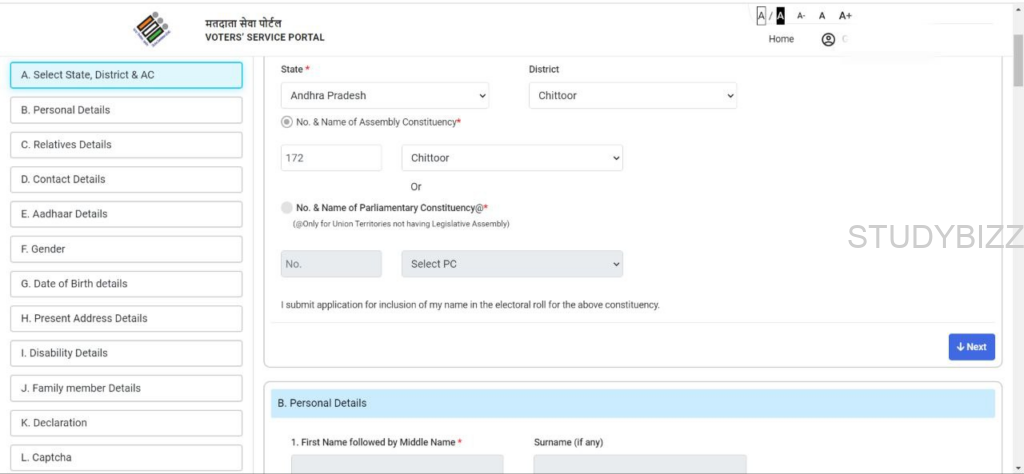Switch to light contrast theme icon

click(x=761, y=16)
